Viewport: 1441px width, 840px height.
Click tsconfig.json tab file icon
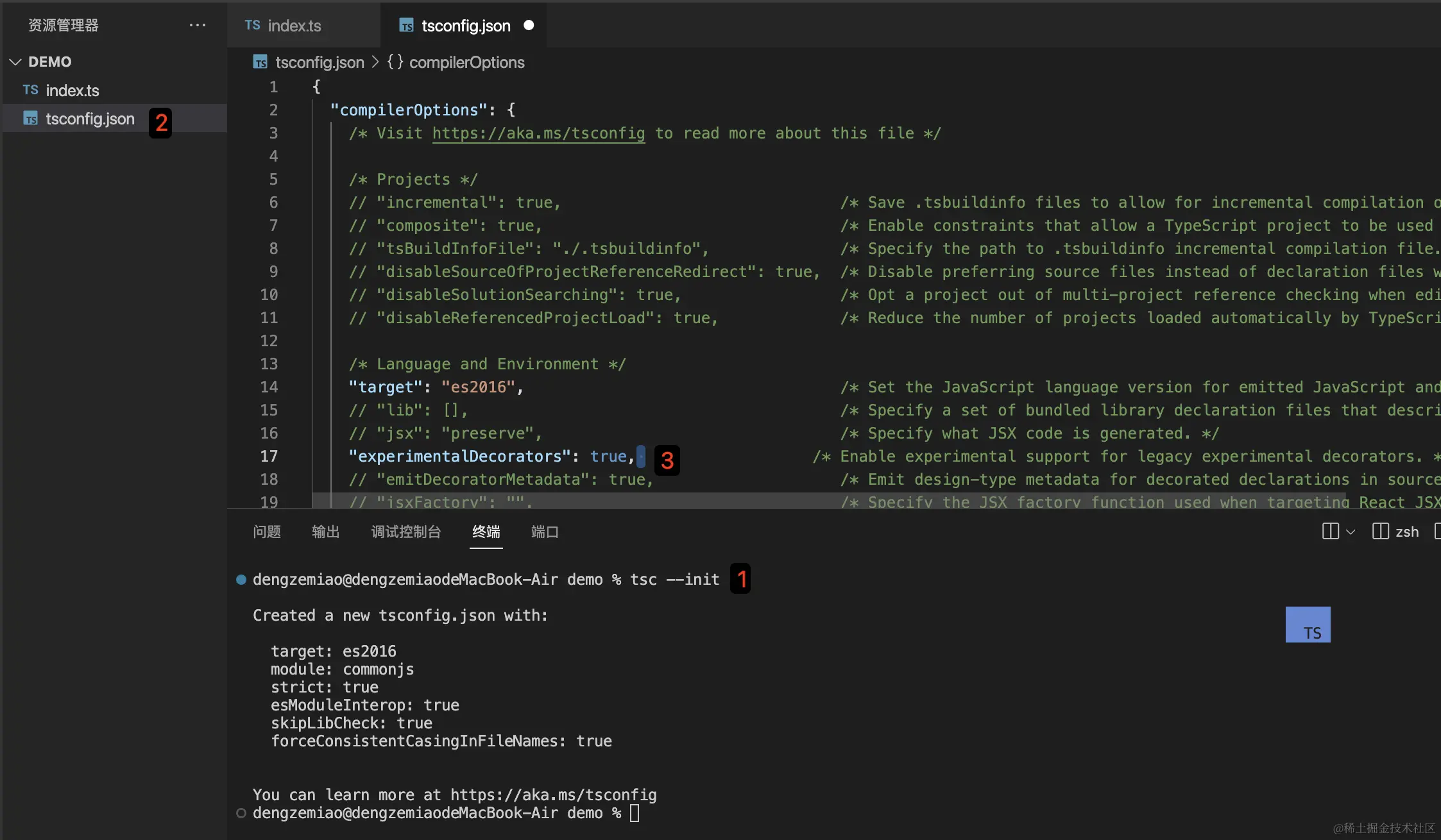click(x=406, y=26)
